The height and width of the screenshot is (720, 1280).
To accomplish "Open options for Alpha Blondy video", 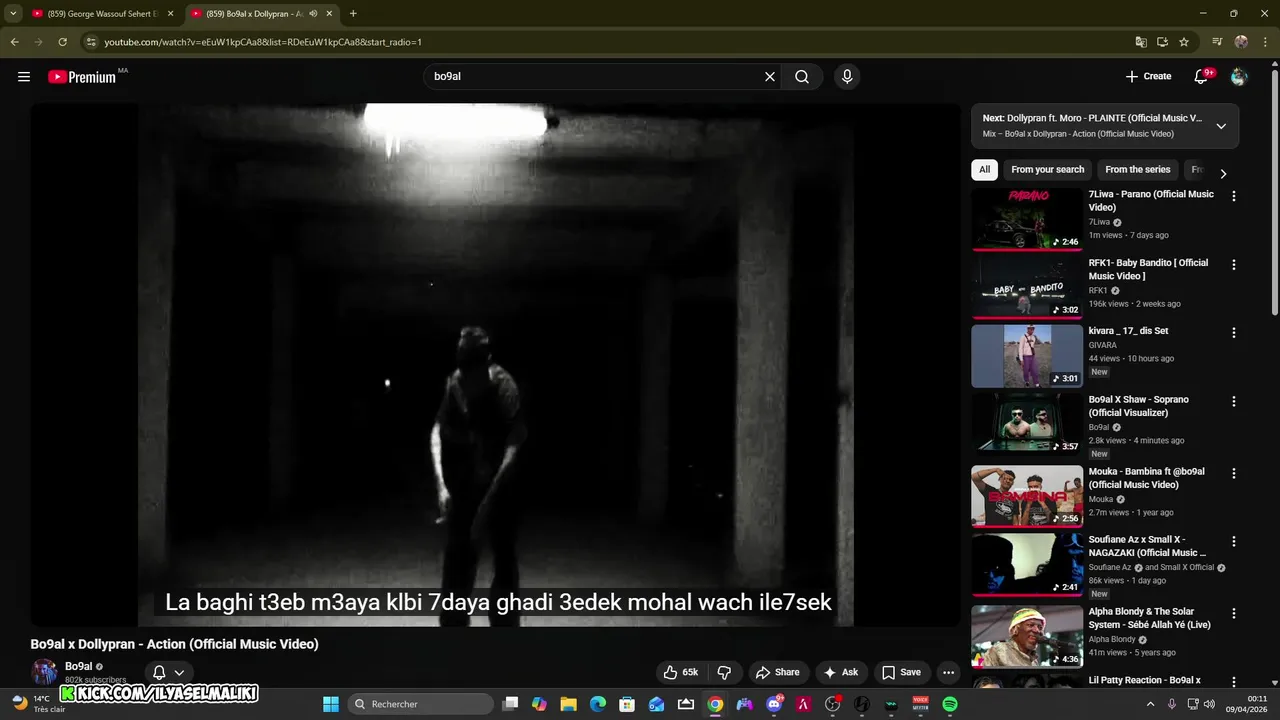I will [x=1233, y=613].
